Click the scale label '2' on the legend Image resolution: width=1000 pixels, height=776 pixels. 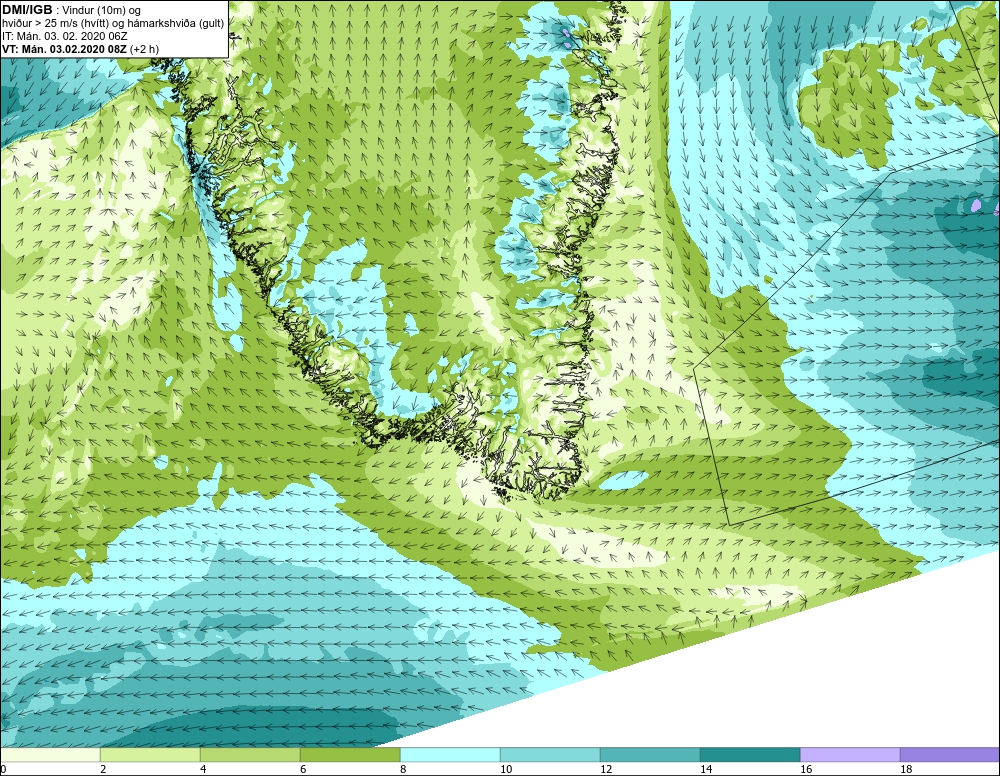103,769
